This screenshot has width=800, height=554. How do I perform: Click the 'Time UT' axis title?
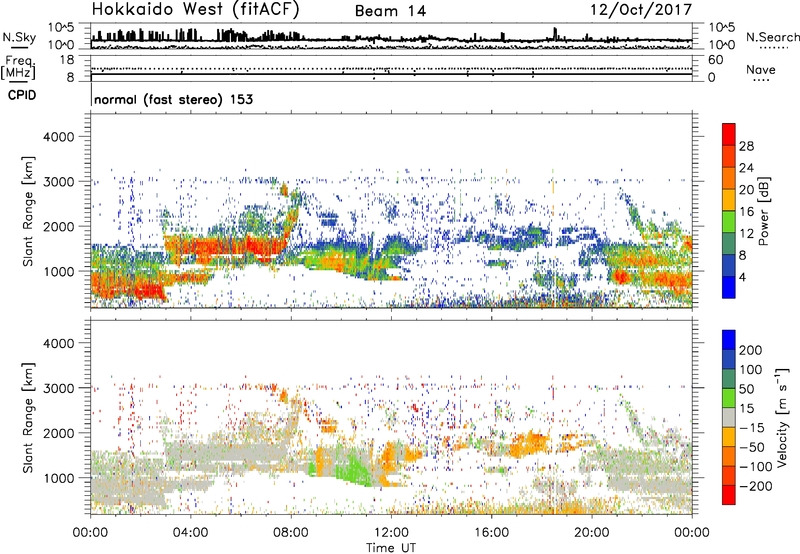(x=391, y=548)
